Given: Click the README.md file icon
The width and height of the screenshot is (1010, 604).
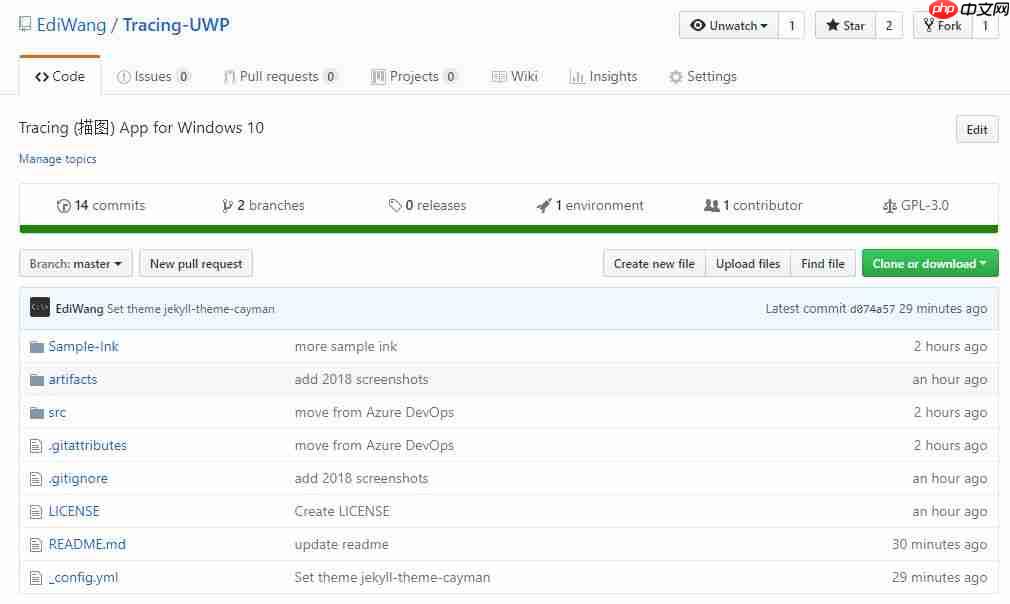Looking at the screenshot, I should tap(36, 545).
